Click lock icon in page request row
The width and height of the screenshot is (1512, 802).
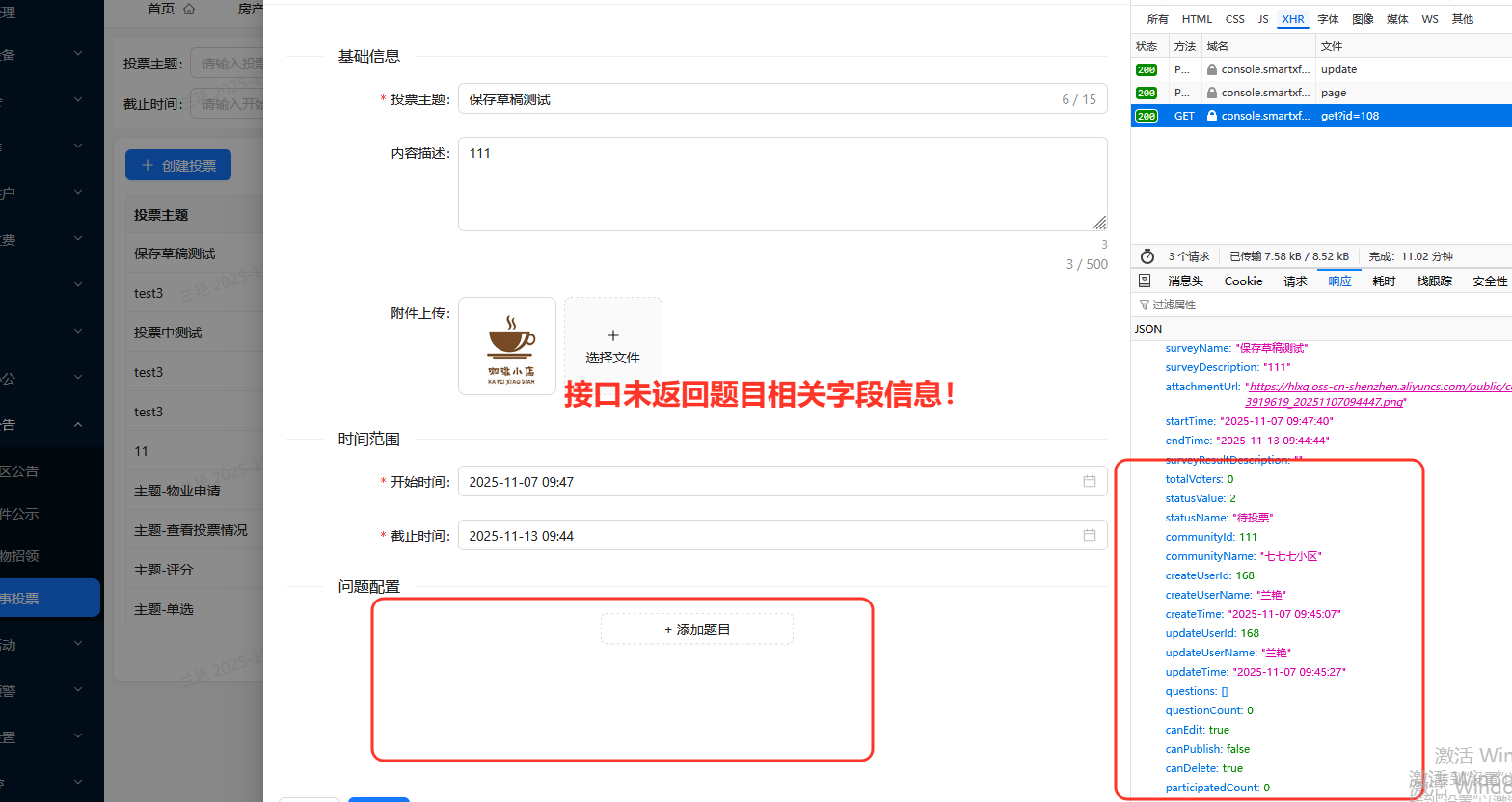[1211, 93]
